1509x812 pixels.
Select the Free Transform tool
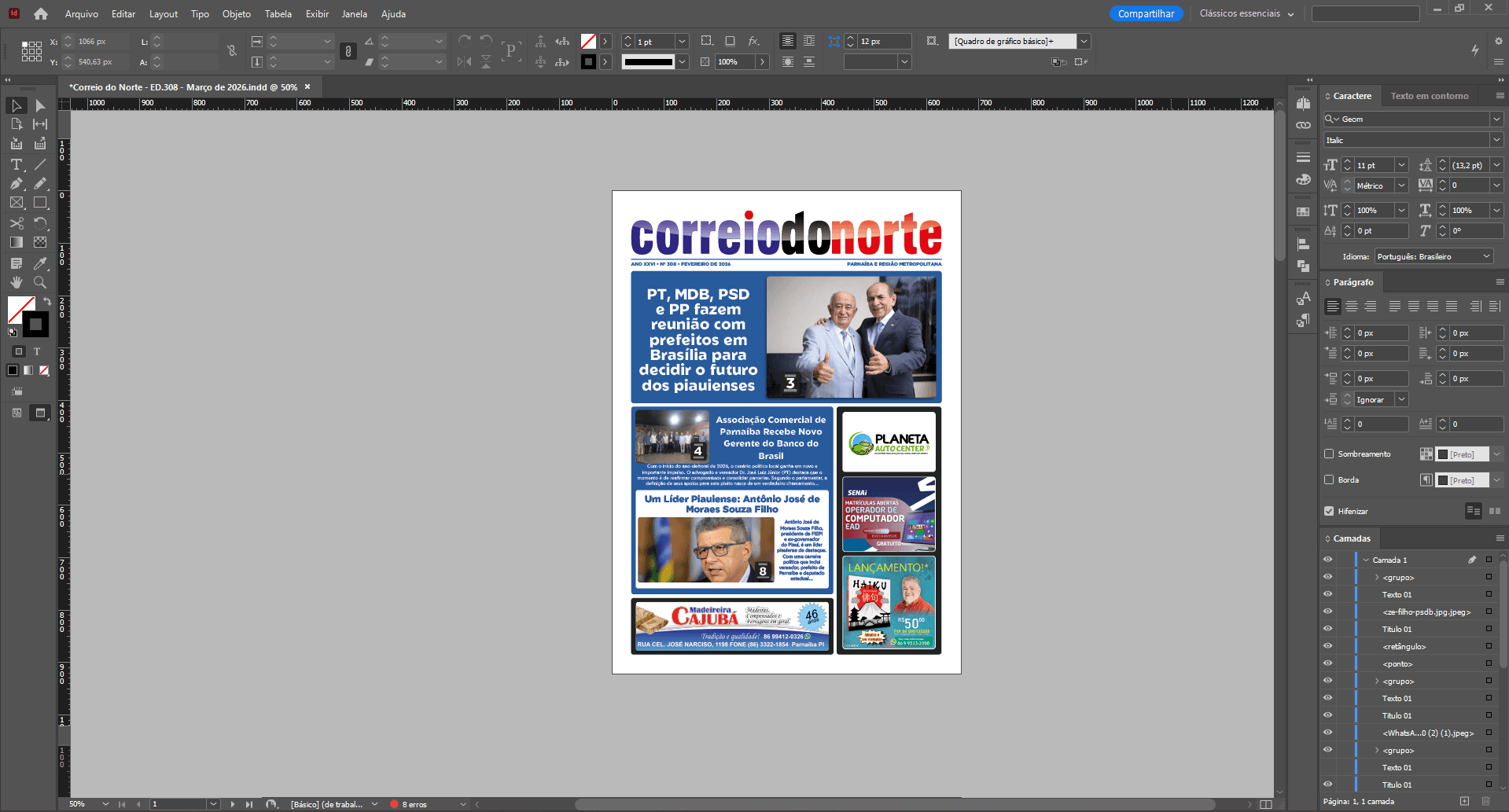click(40, 223)
